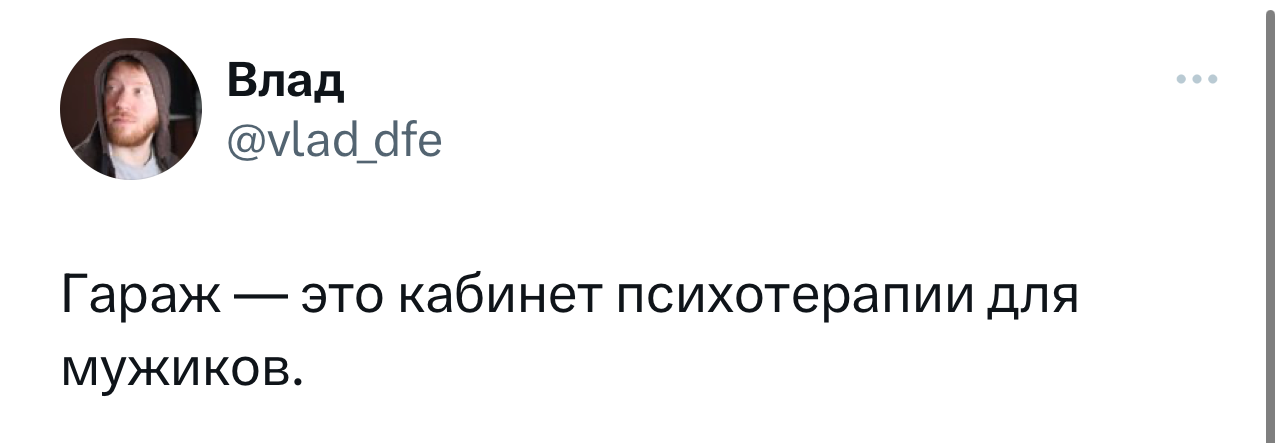Expand tweet actions via the ellipsis icon
Viewport: 1284px width, 443px height.
[1197, 79]
